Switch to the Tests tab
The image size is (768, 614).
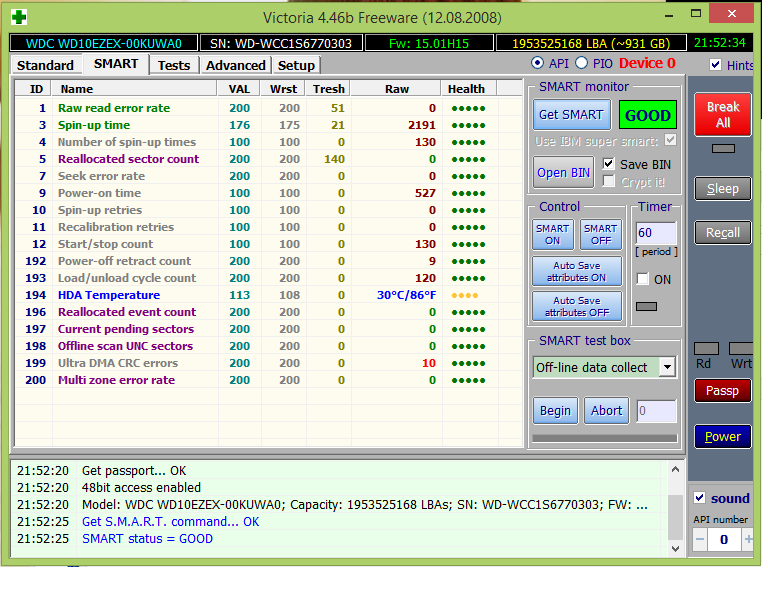pos(174,65)
